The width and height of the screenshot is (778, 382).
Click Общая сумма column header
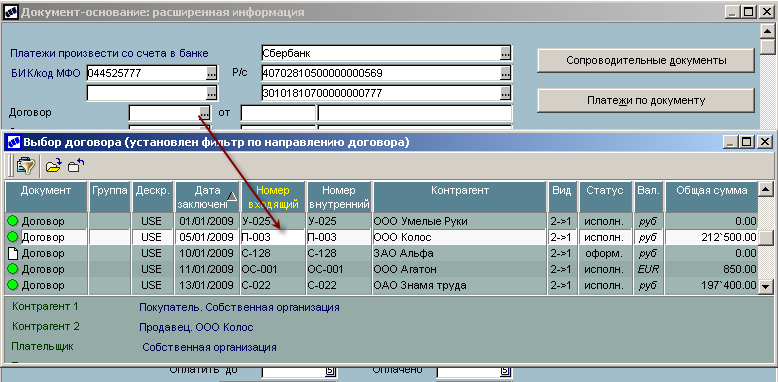pyautogui.click(x=711, y=197)
